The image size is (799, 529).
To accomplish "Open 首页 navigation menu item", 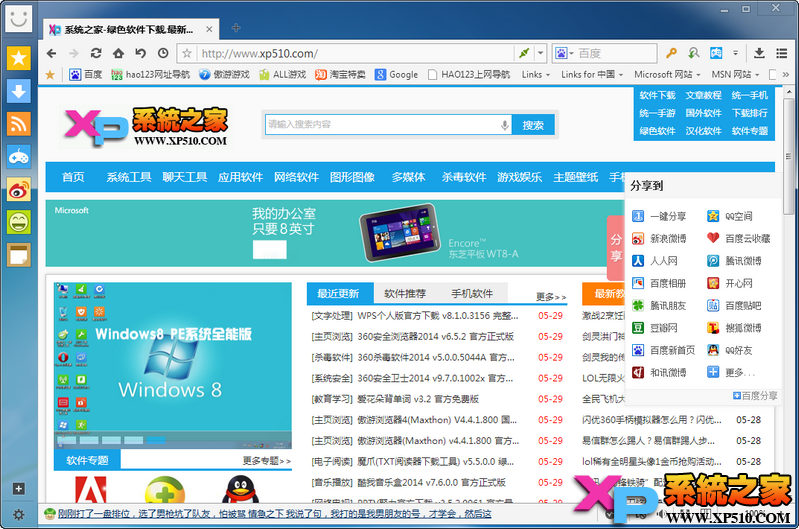I will point(73,177).
